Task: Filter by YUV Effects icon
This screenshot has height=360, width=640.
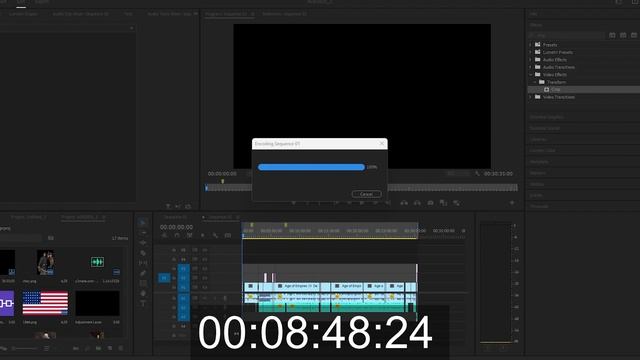Action: 634,36
